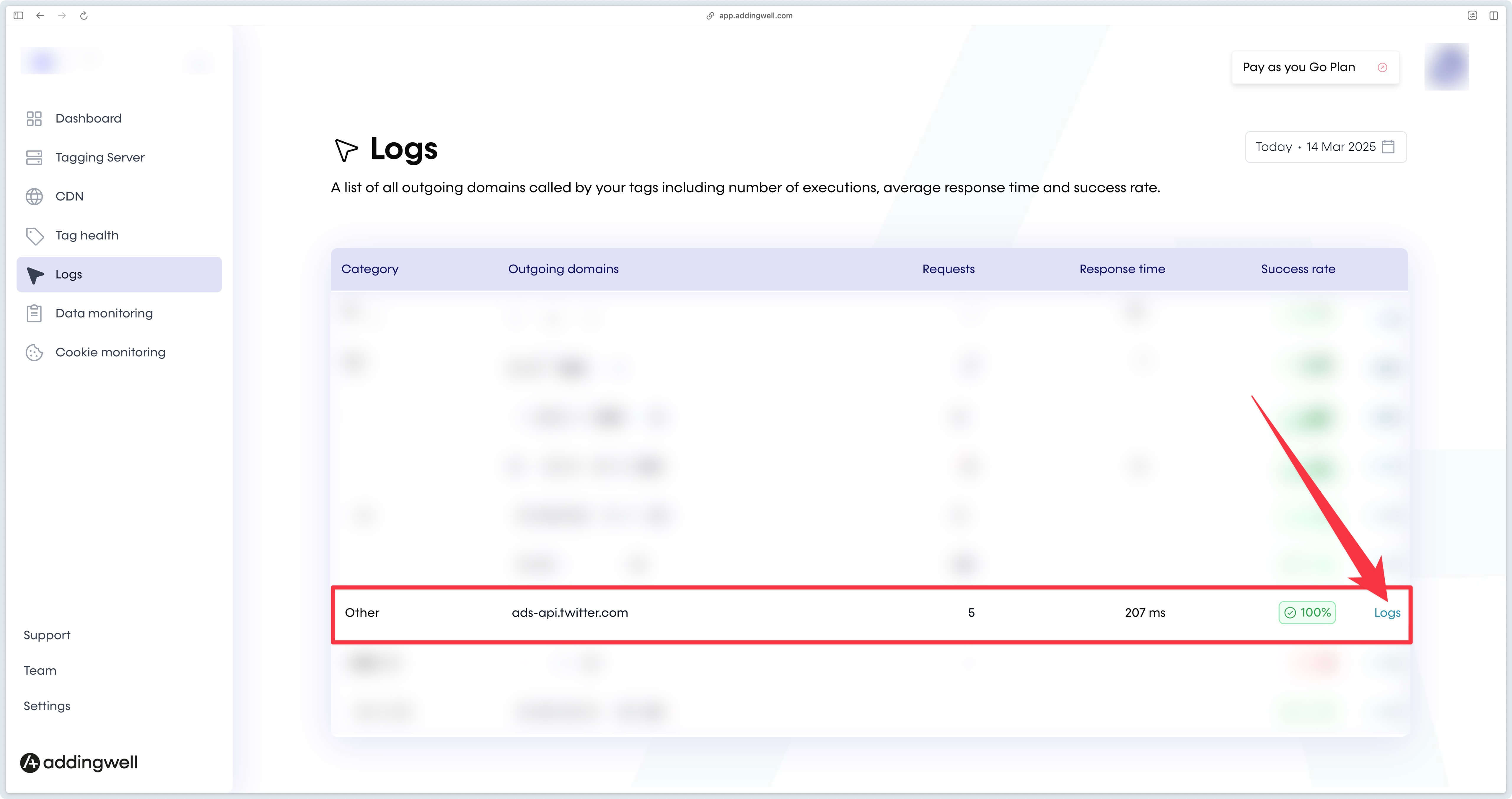
Task: Click the calendar icon in date picker
Action: click(1388, 147)
